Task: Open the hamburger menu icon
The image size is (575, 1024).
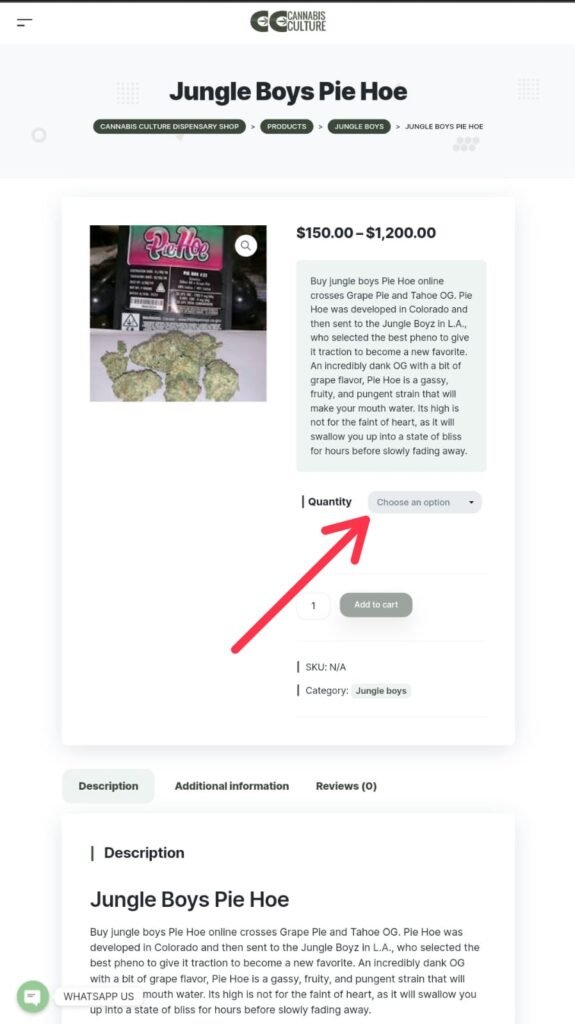Action: tap(24, 23)
